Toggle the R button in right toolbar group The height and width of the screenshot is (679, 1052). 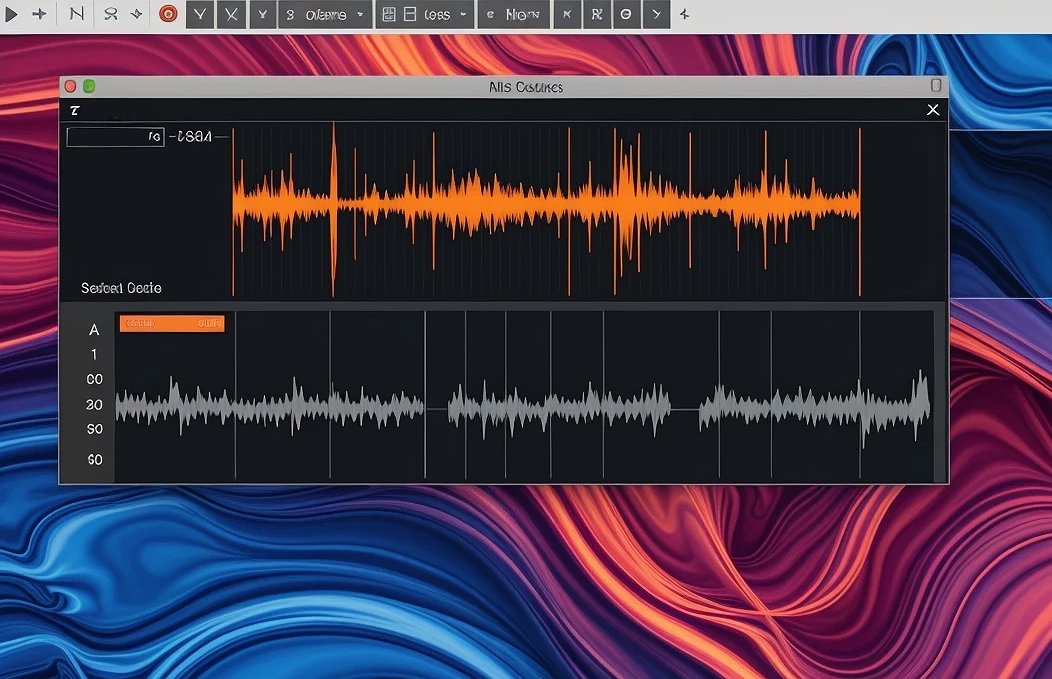(596, 15)
